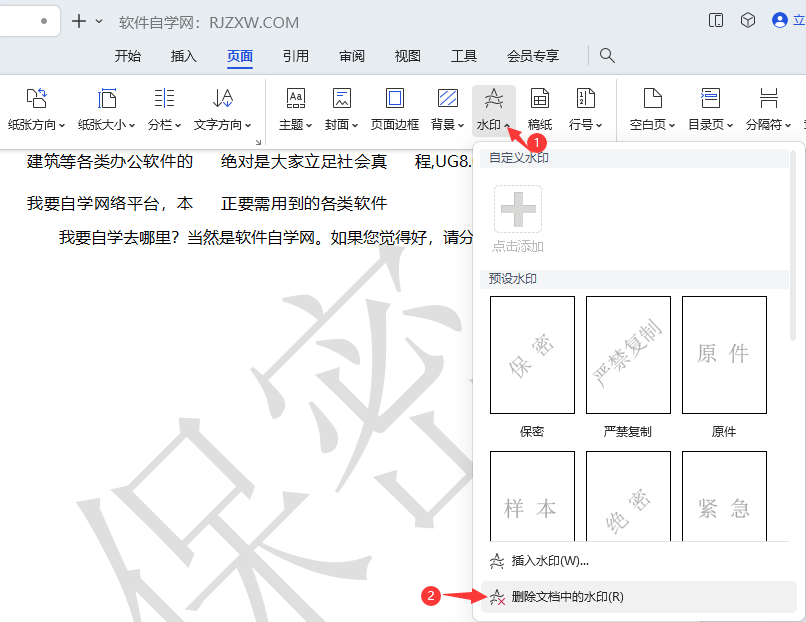Viewport: 806px width, 622px height.
Task: Expand the 目录页 dropdown arrow
Action: click(729, 125)
